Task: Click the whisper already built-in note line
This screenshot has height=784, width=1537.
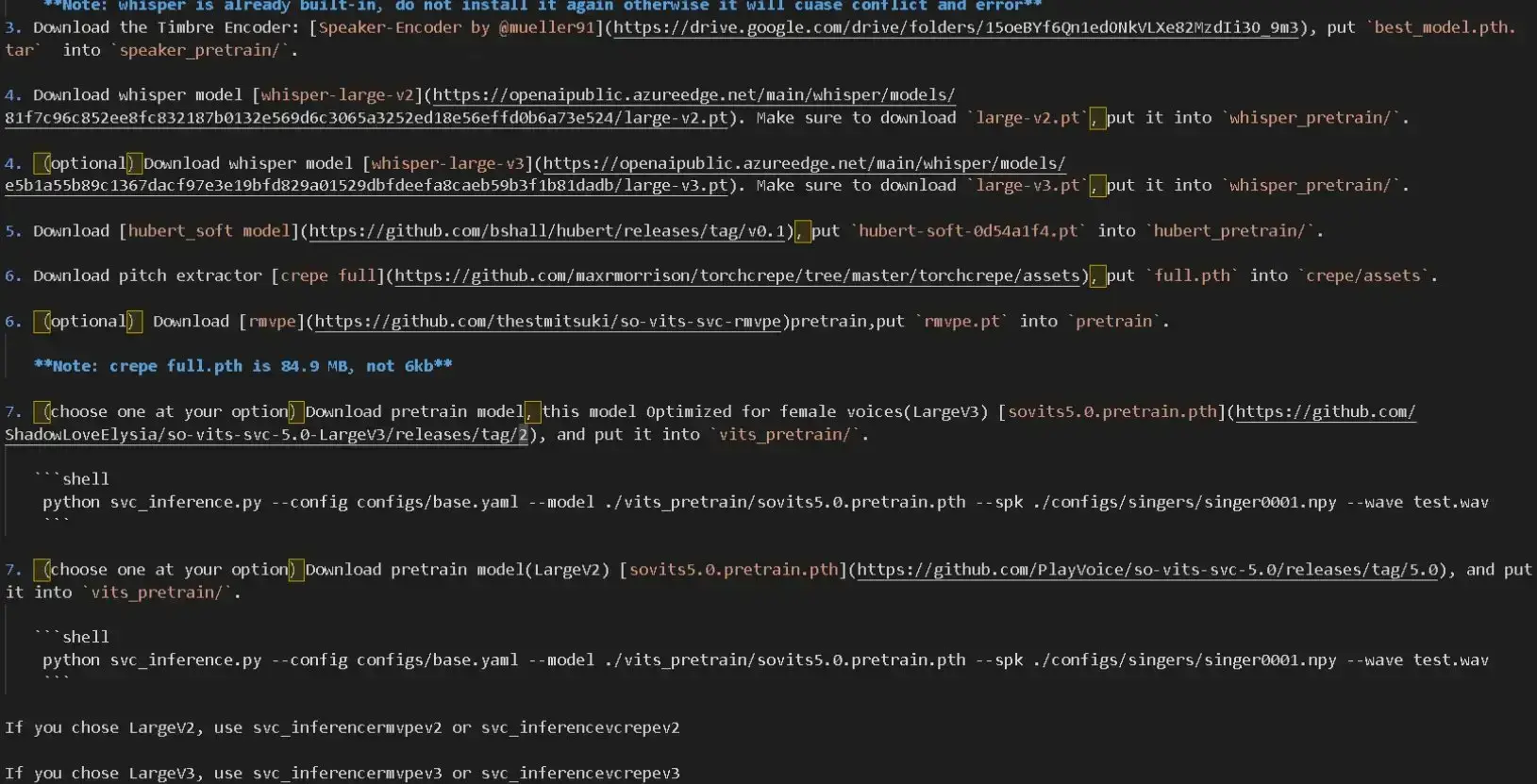Action: pos(542,5)
